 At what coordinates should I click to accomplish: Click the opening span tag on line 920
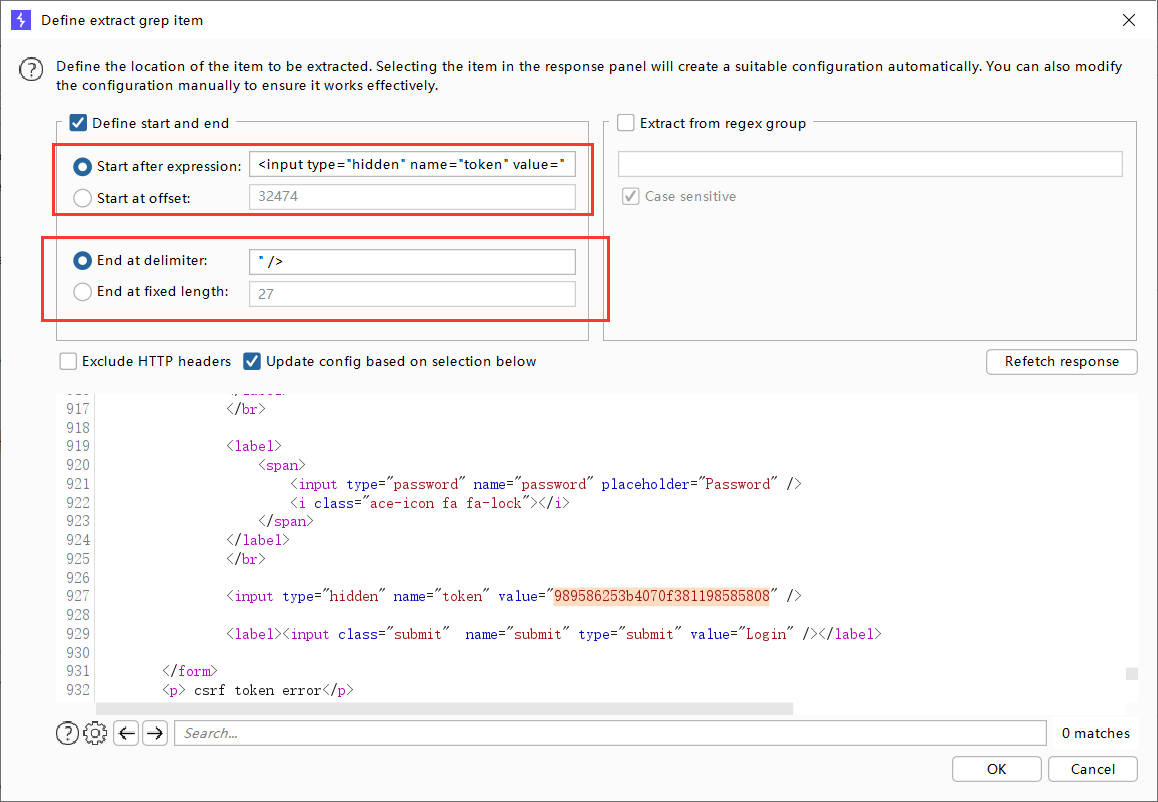(x=282, y=465)
